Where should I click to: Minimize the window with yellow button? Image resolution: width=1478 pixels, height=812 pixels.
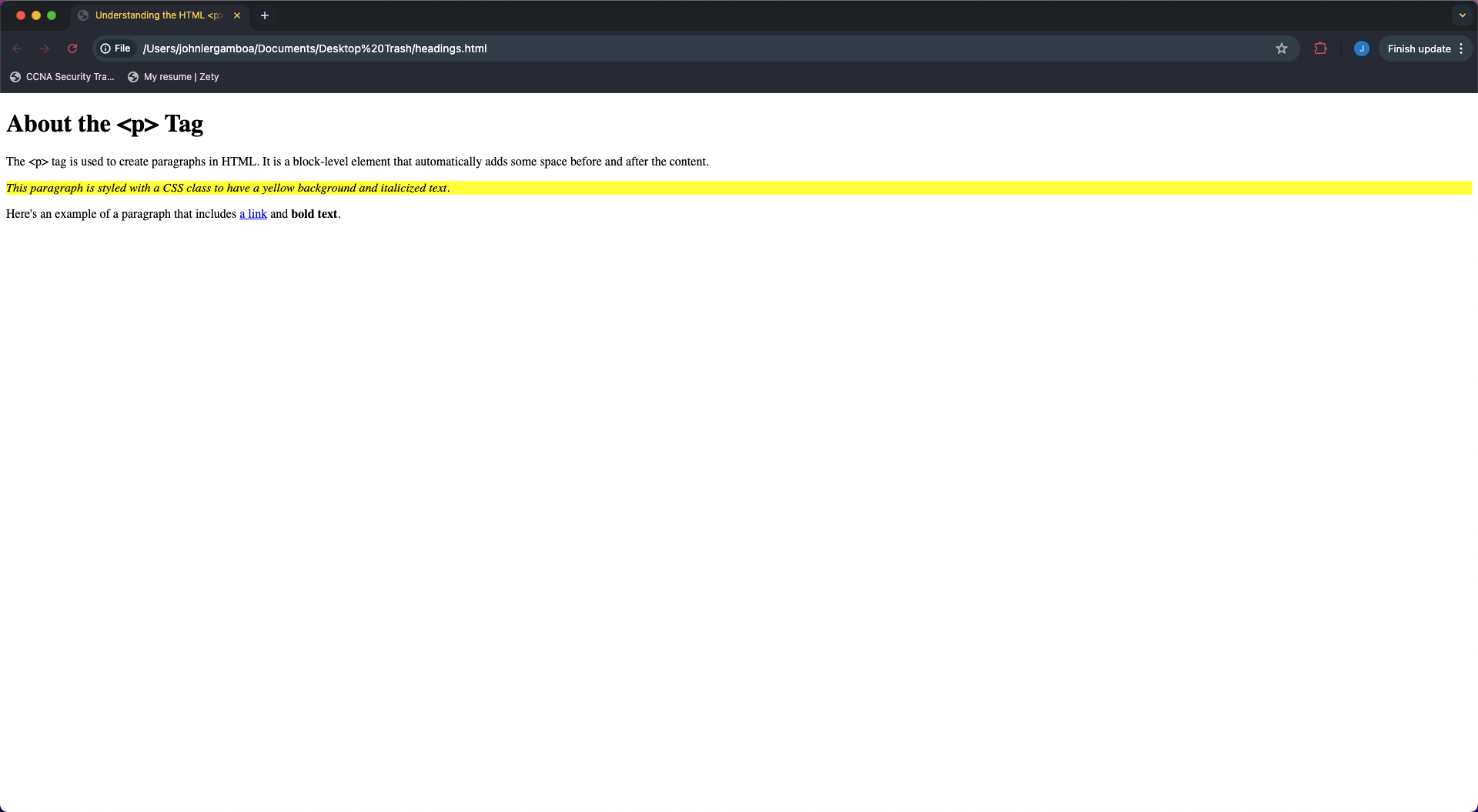[x=36, y=15]
